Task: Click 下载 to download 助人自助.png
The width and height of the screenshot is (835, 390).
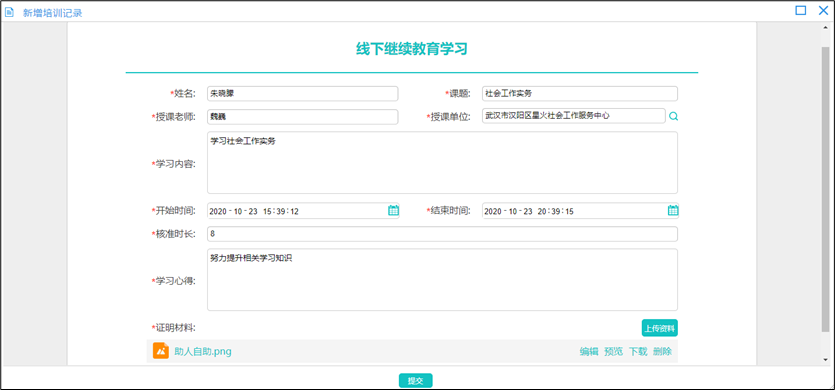Action: 638,352
